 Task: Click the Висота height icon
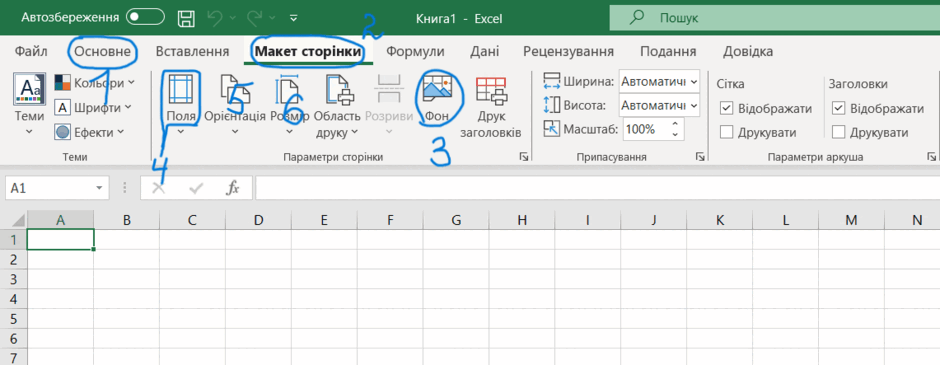tap(552, 106)
